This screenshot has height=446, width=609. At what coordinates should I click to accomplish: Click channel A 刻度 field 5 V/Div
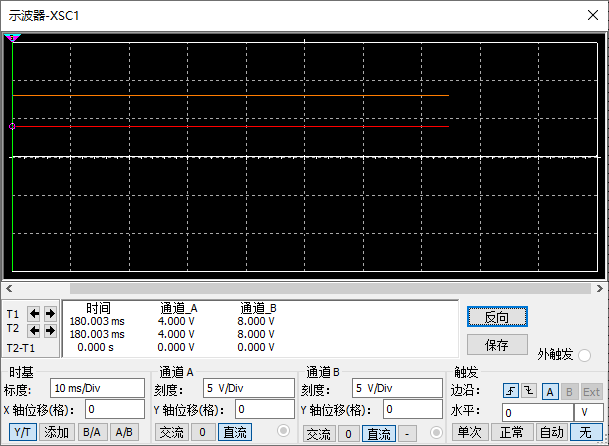click(249, 388)
